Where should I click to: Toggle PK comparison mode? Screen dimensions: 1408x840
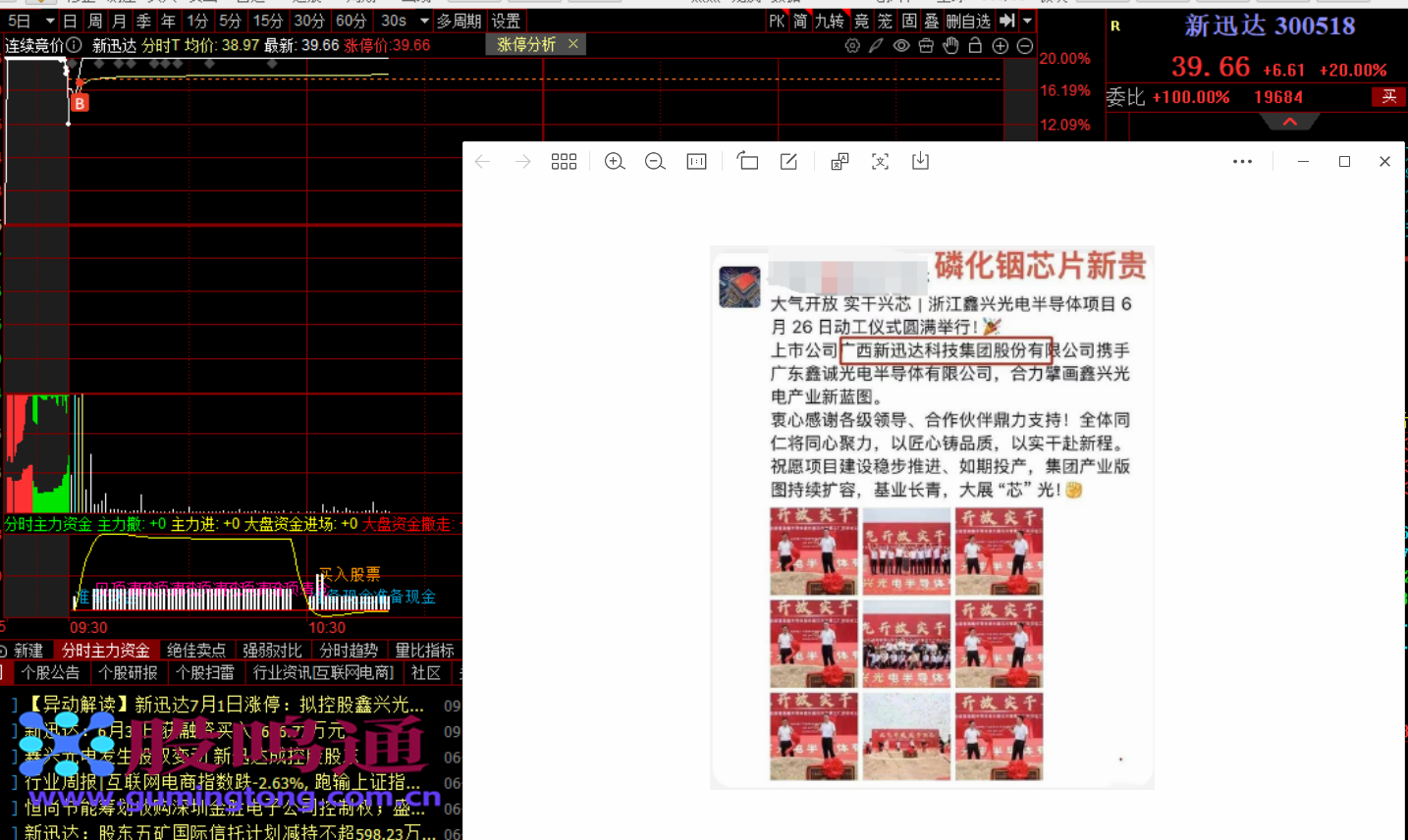[777, 21]
